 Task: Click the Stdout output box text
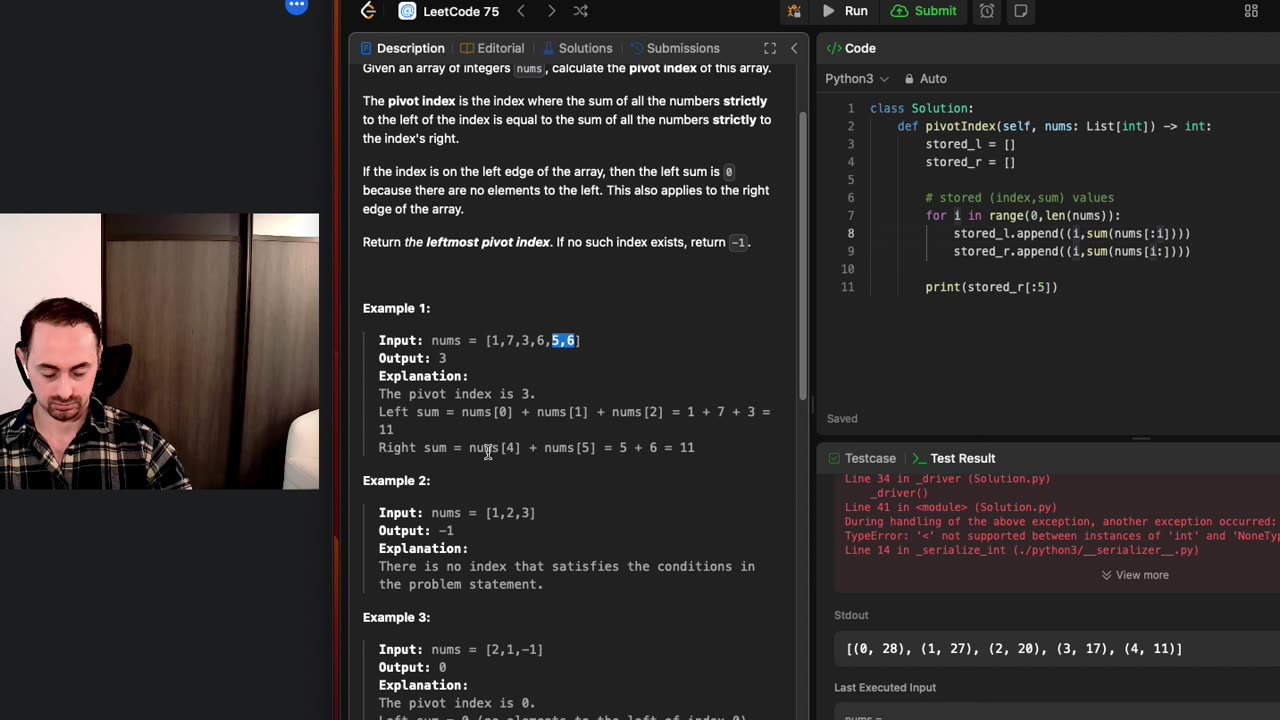click(1014, 649)
